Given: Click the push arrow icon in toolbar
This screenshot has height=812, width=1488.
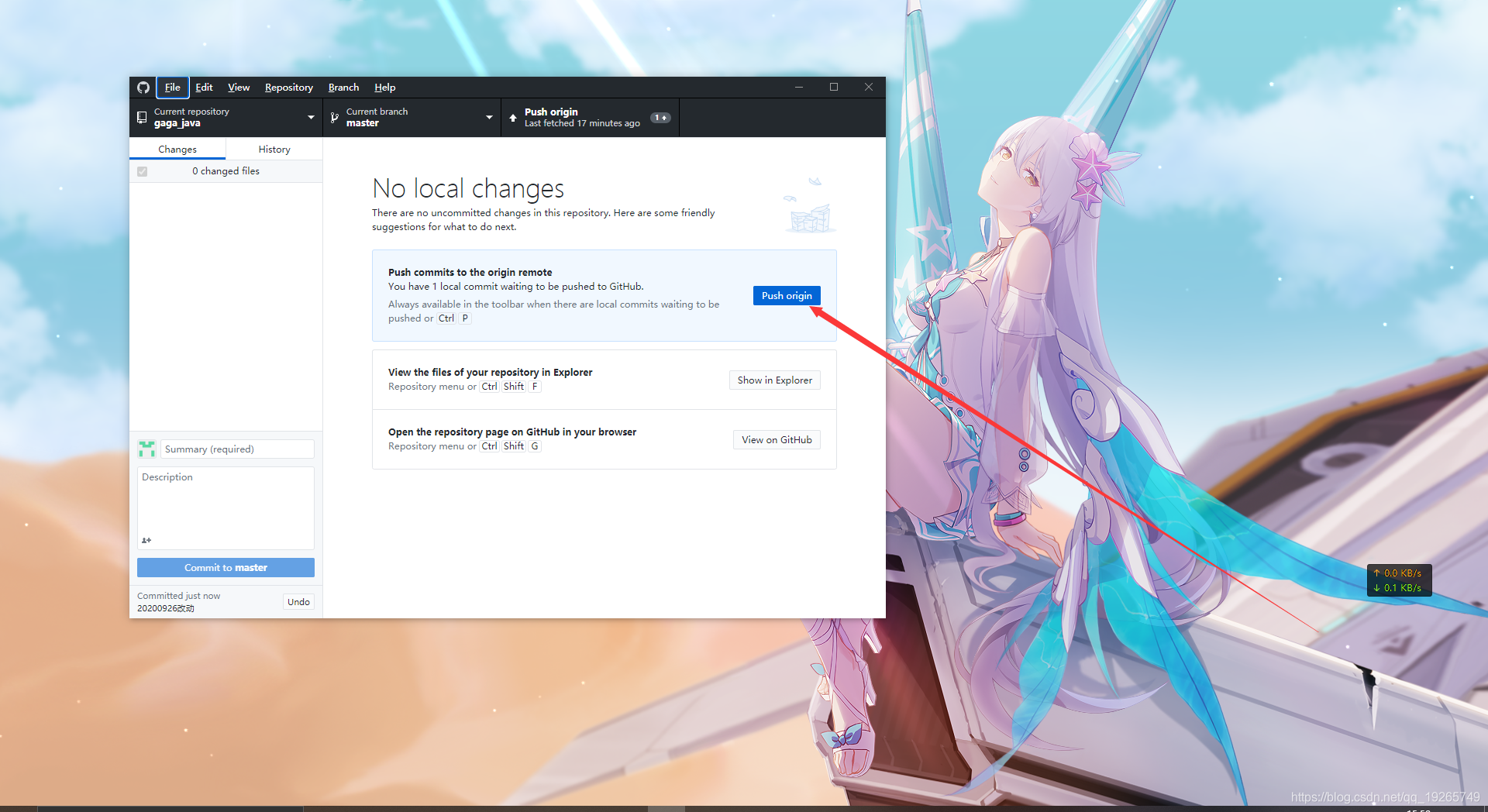Looking at the screenshot, I should pos(513,118).
